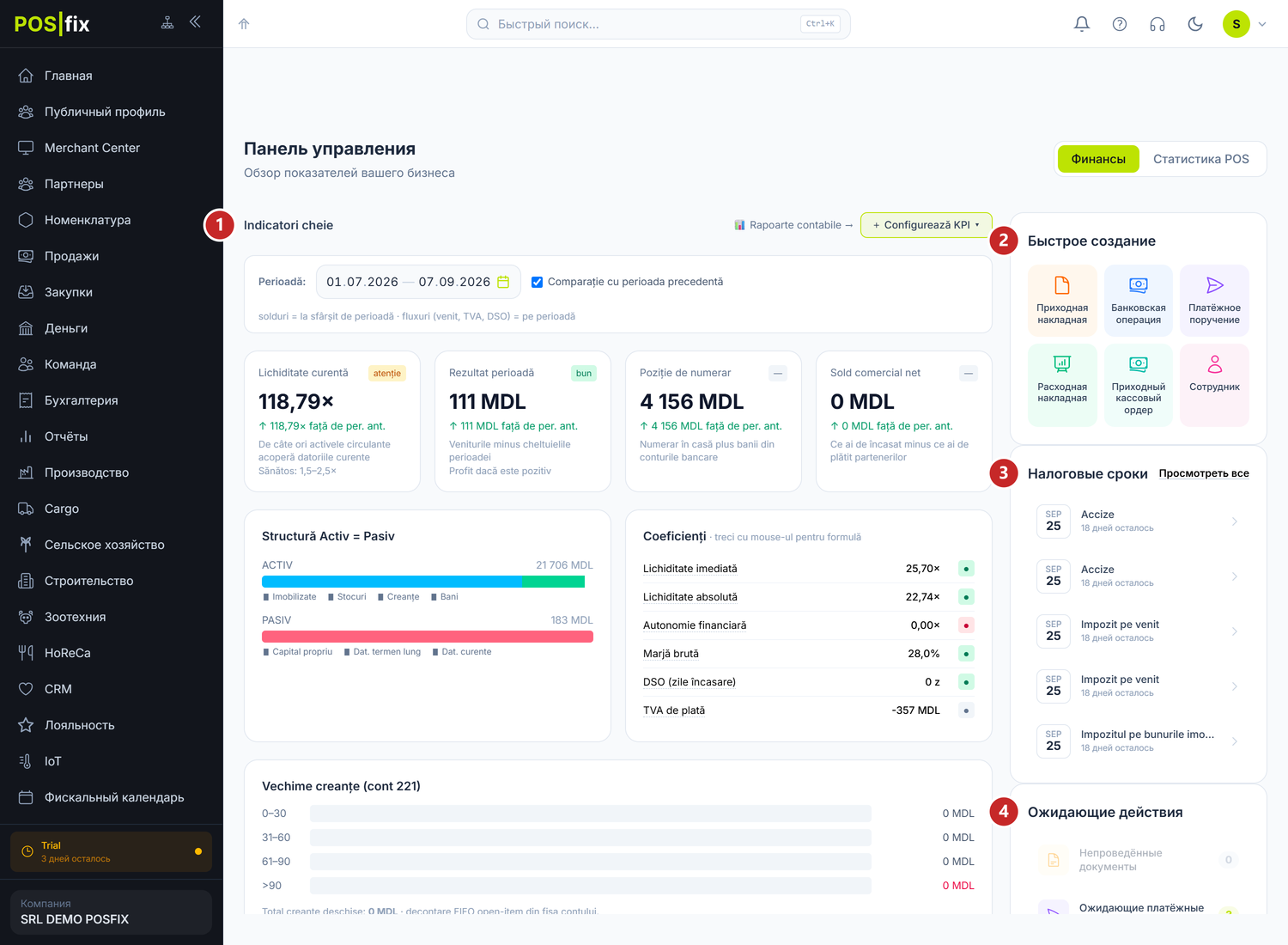Expand the user avatar account menu
This screenshot has height=945, width=1288.
tap(1244, 24)
